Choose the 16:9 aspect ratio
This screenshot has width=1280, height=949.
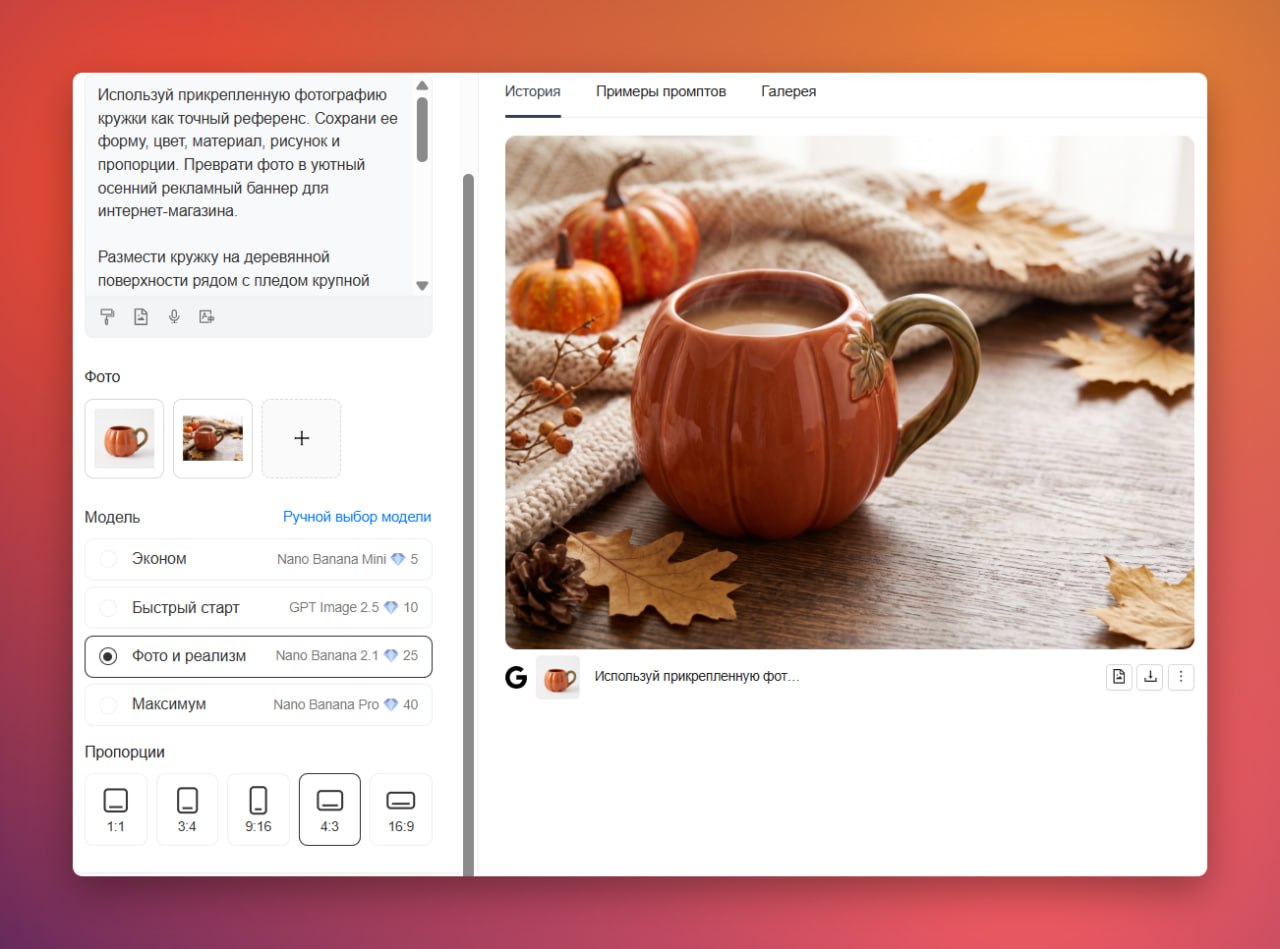click(401, 809)
